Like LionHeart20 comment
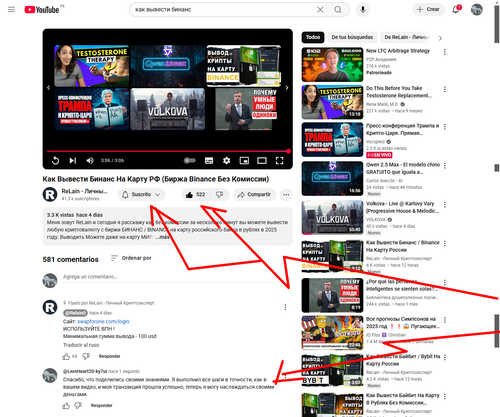Image resolution: width=500 pixels, height=417 pixels. click(x=66, y=406)
